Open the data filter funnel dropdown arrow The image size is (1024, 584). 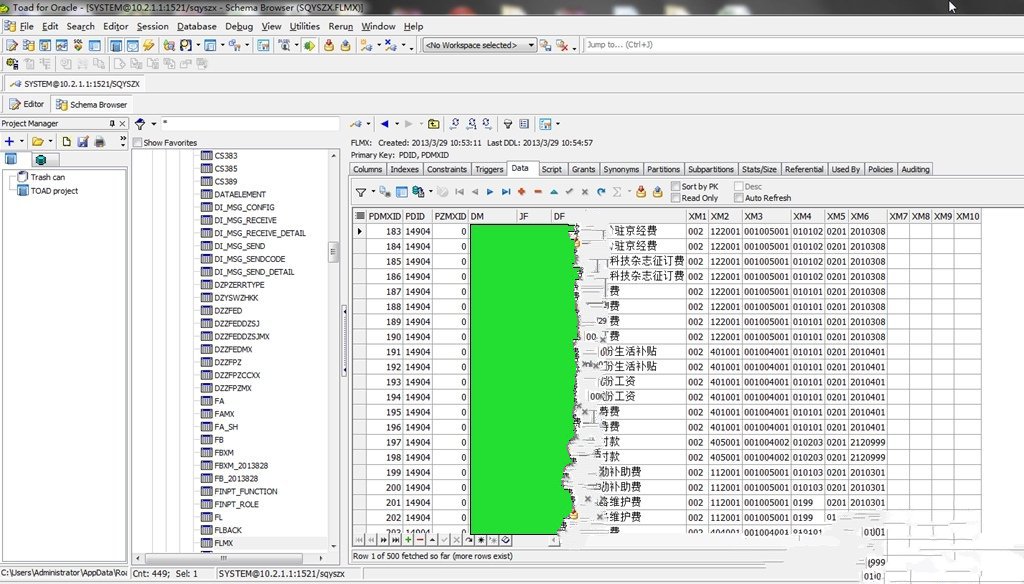pyautogui.click(x=372, y=192)
